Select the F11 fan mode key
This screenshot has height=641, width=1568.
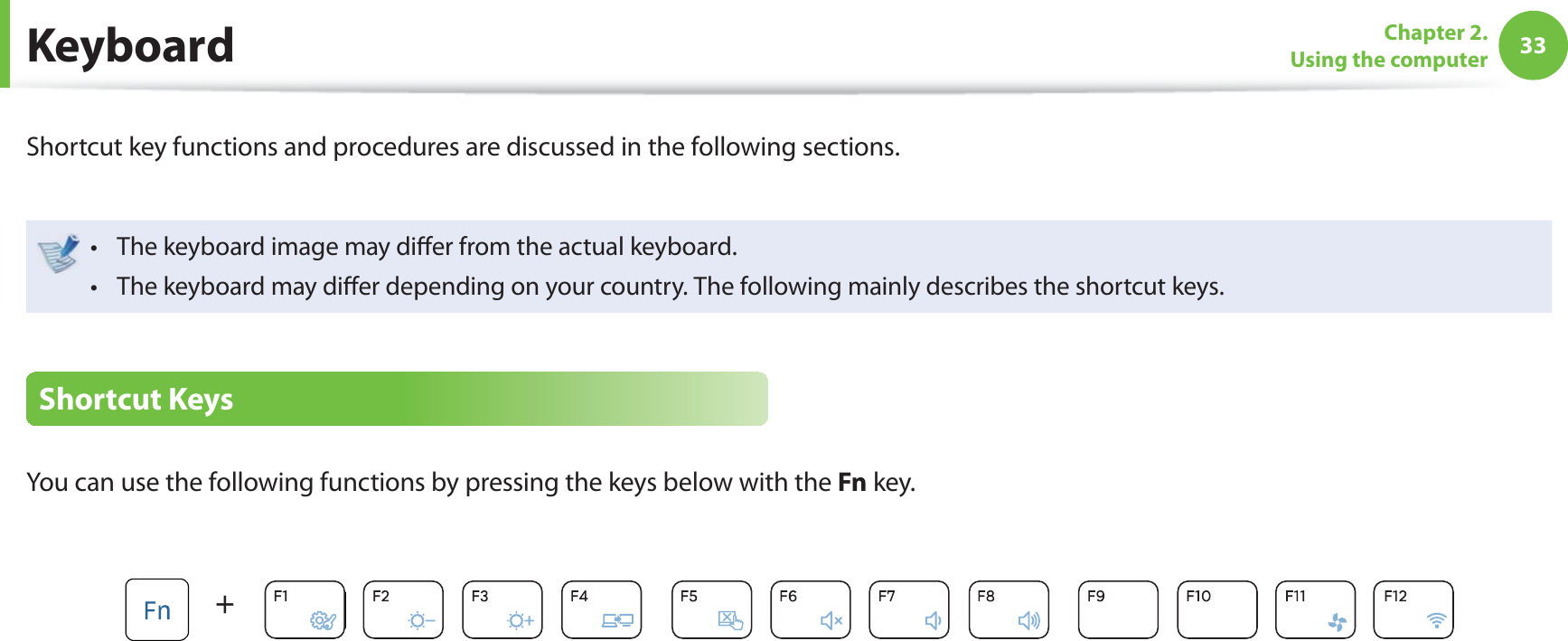1316,609
